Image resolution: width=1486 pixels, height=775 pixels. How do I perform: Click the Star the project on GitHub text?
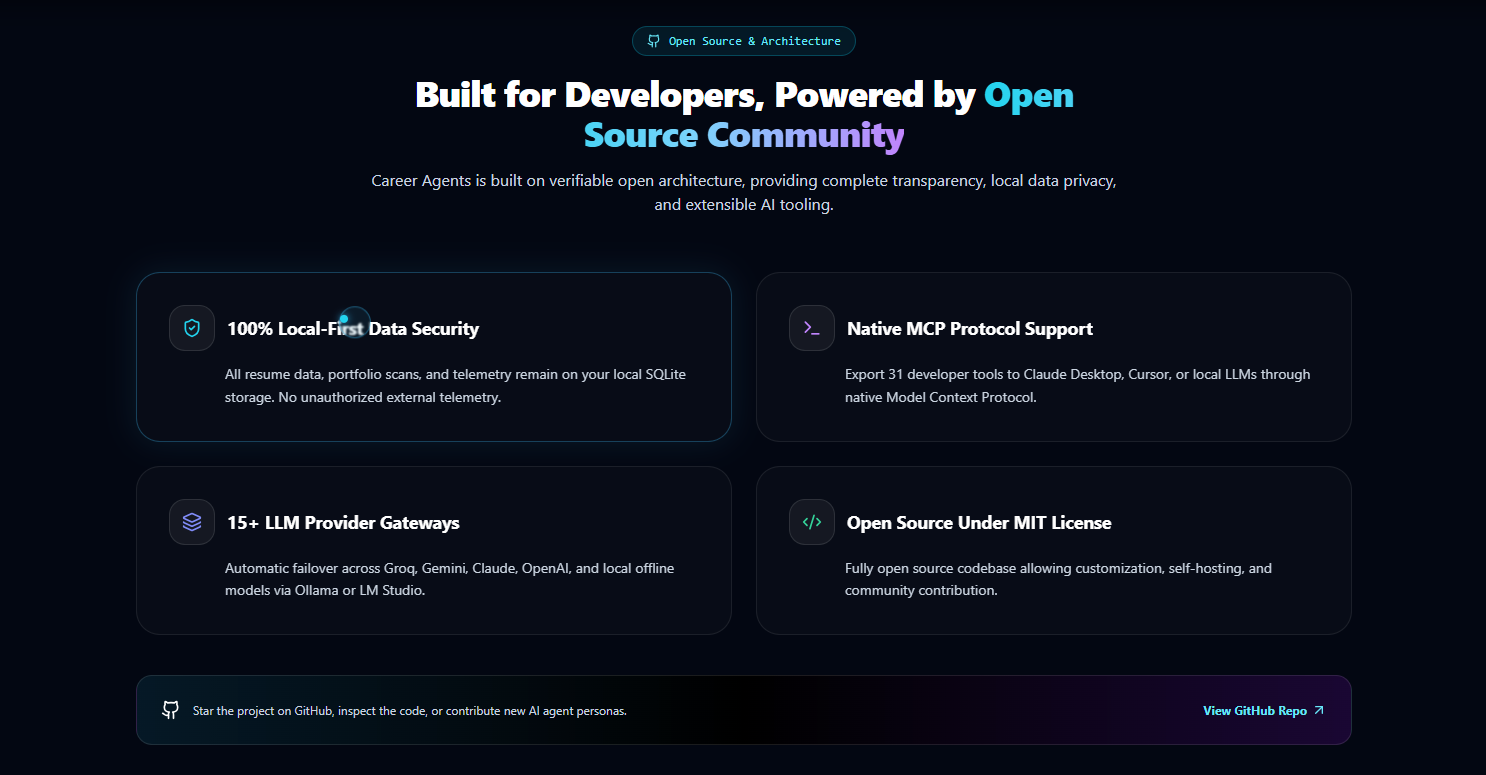point(410,711)
